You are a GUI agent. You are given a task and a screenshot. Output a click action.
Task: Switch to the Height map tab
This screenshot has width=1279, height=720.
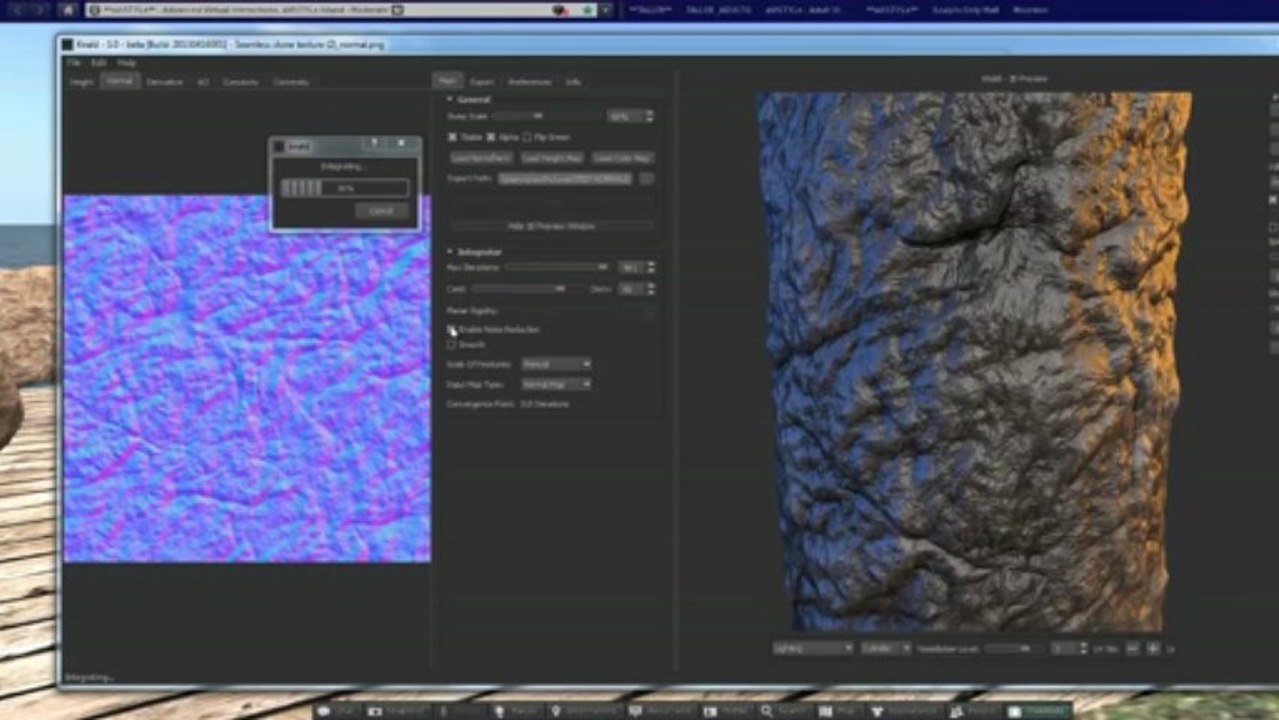click(81, 82)
